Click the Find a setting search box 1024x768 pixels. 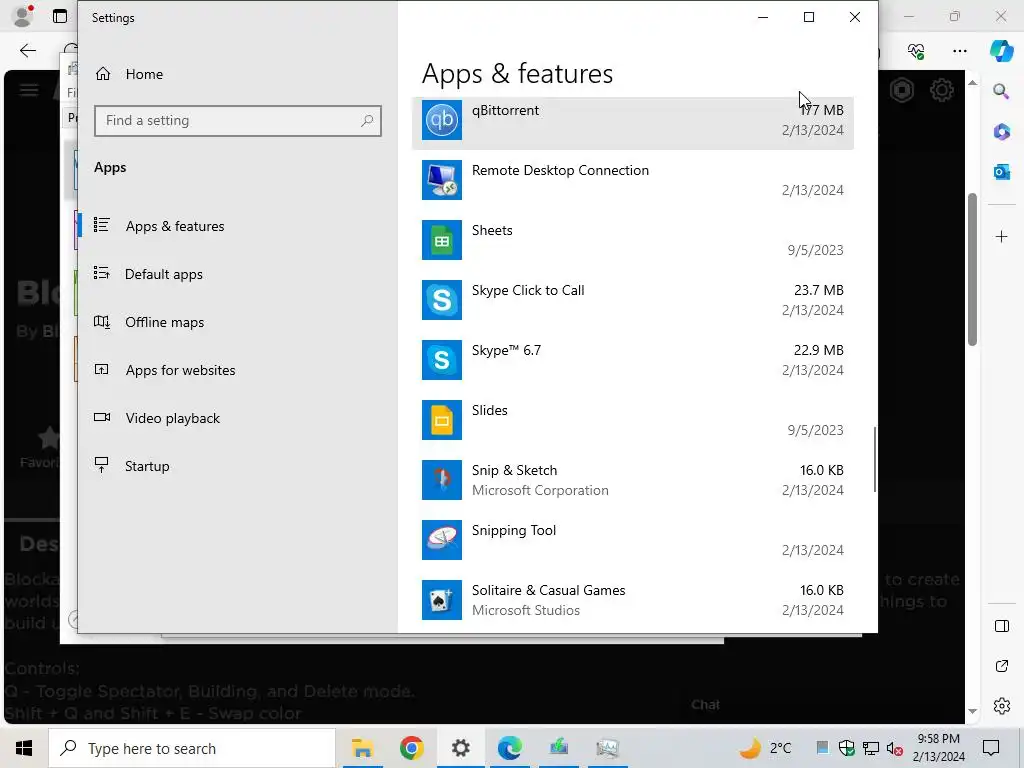pos(238,121)
